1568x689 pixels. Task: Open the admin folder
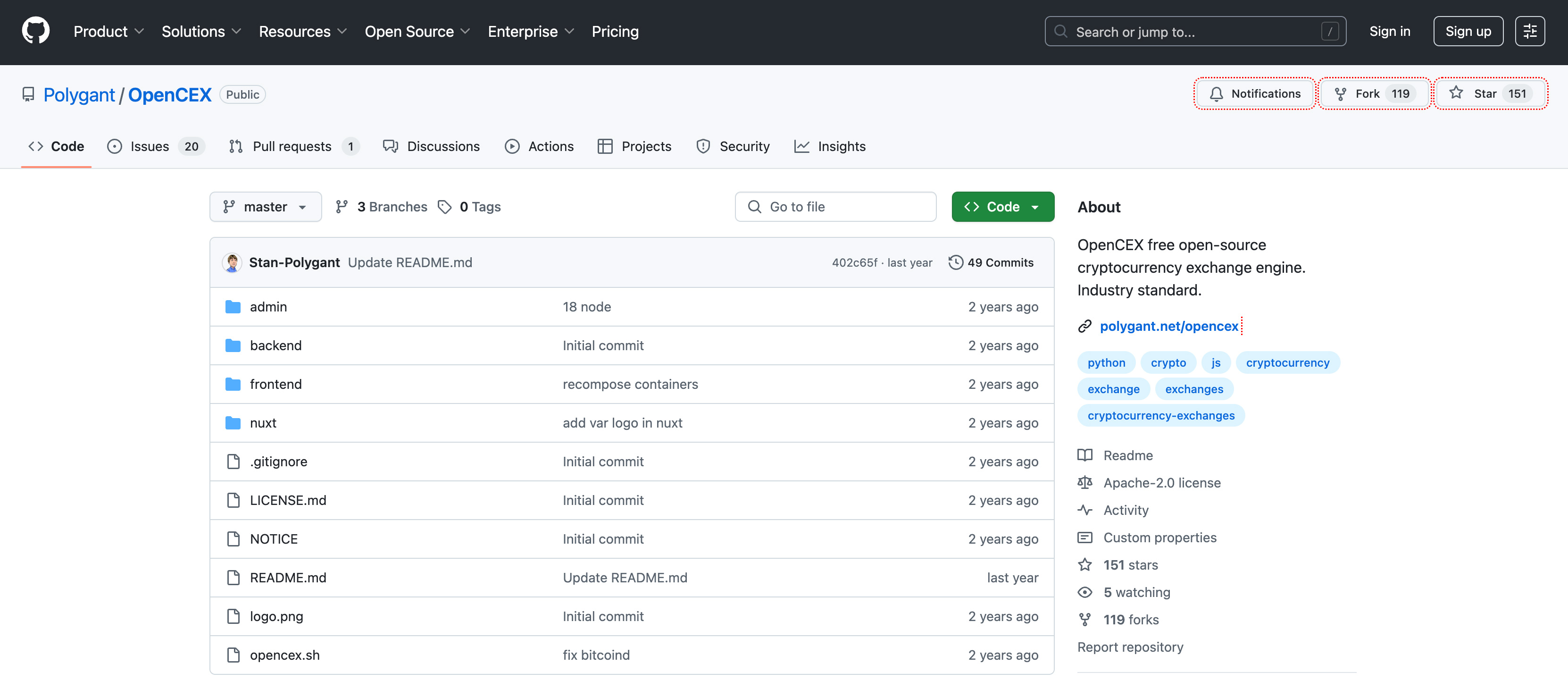click(268, 307)
